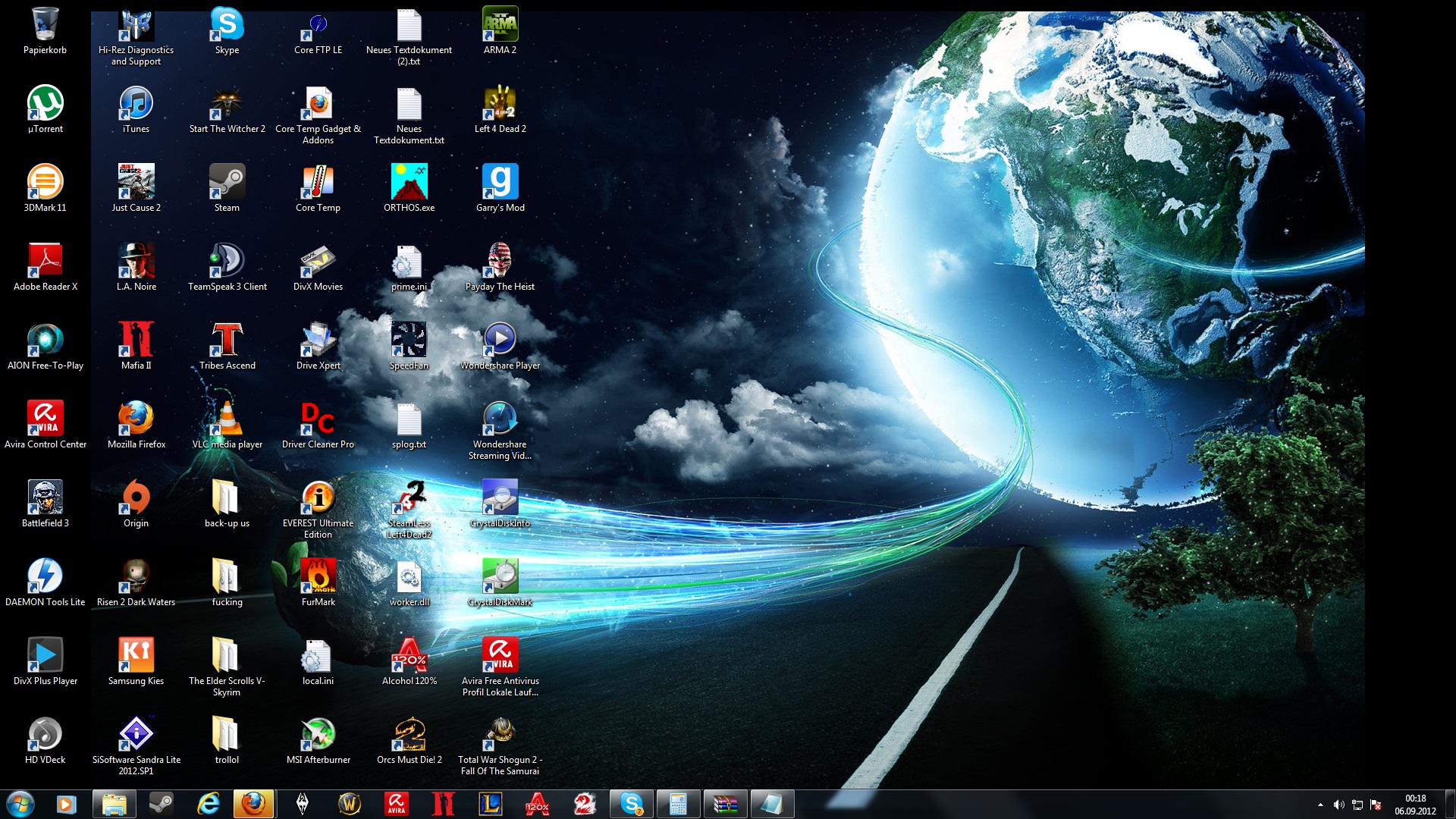Select the splog.txt file
1456x819 pixels.
pos(409,425)
